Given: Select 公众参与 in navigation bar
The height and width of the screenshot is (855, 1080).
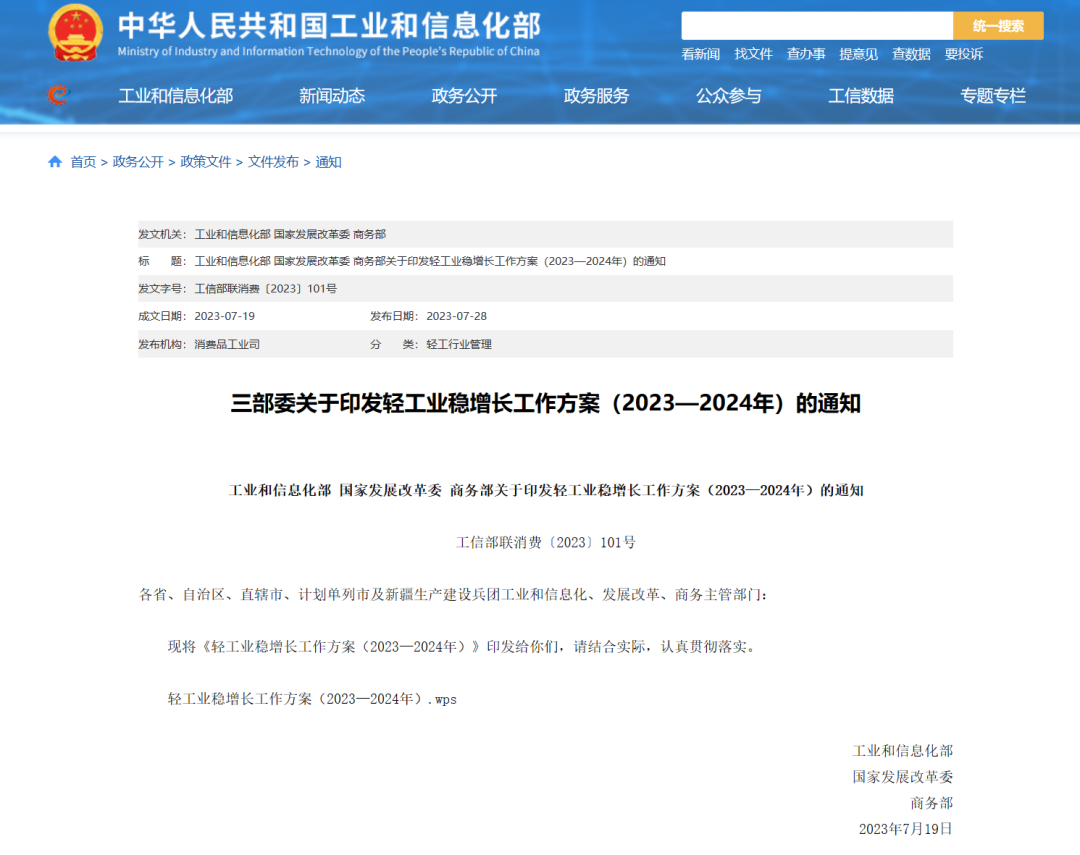Looking at the screenshot, I should point(728,96).
